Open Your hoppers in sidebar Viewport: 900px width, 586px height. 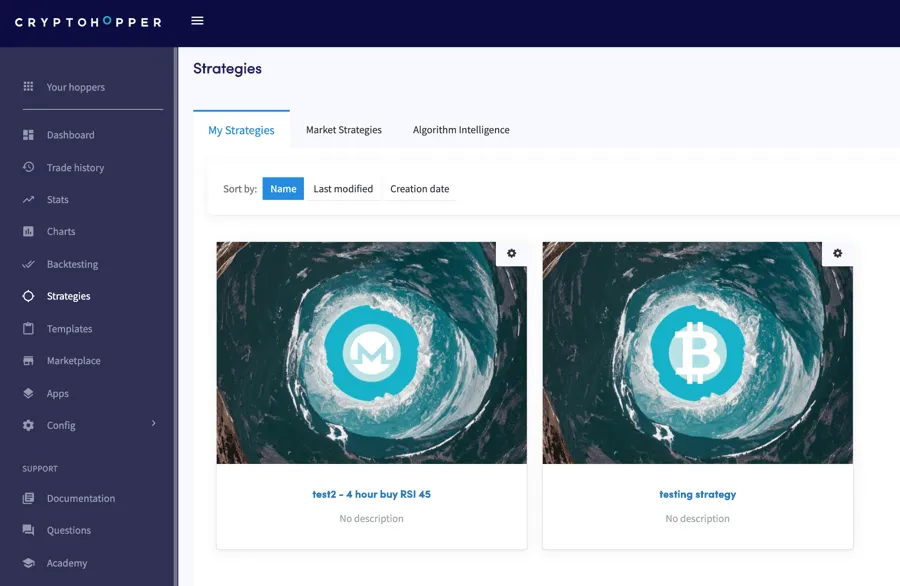coord(76,87)
